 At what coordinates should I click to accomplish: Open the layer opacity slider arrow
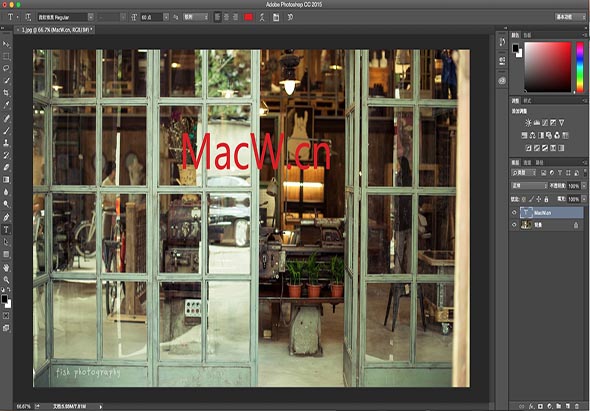(x=583, y=186)
